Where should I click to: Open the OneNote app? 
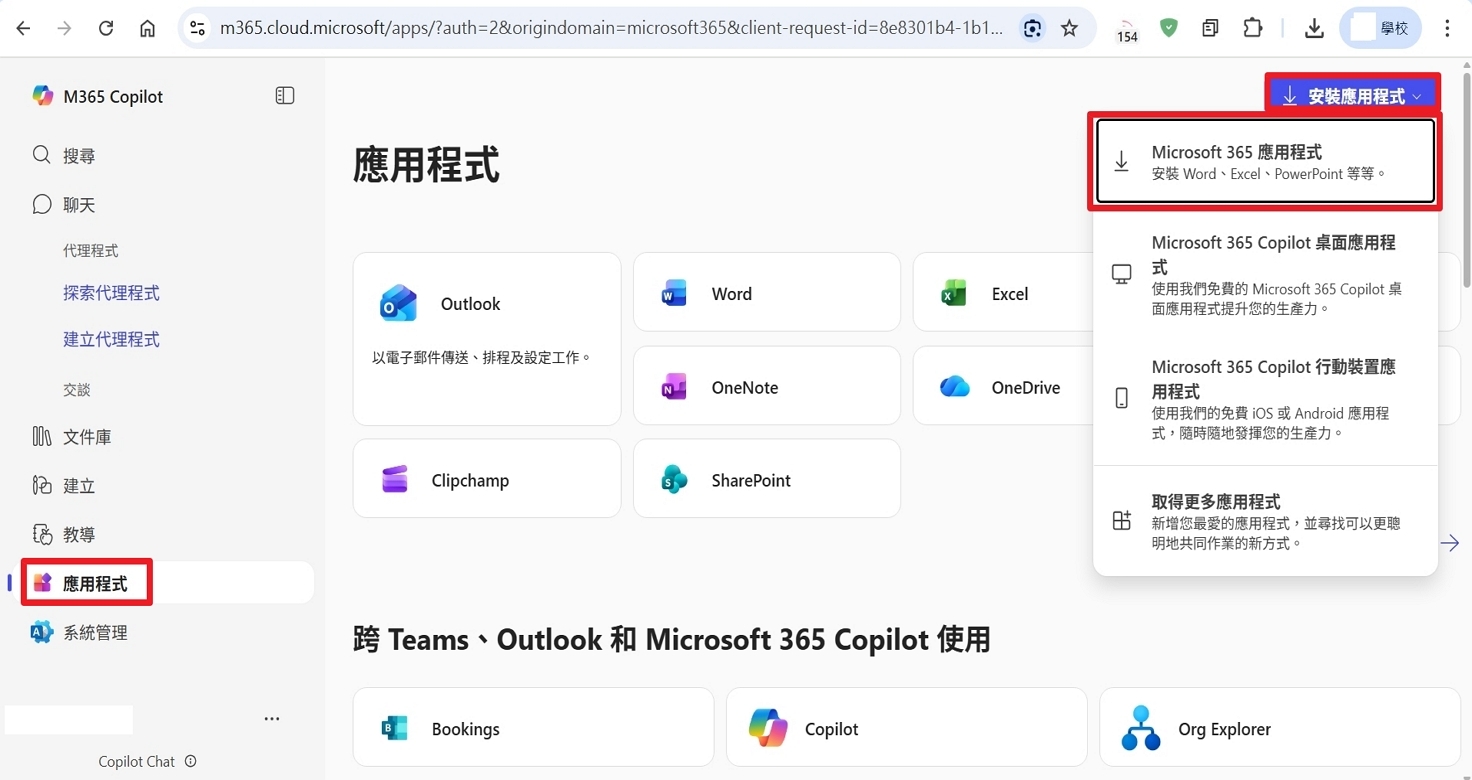(766, 388)
